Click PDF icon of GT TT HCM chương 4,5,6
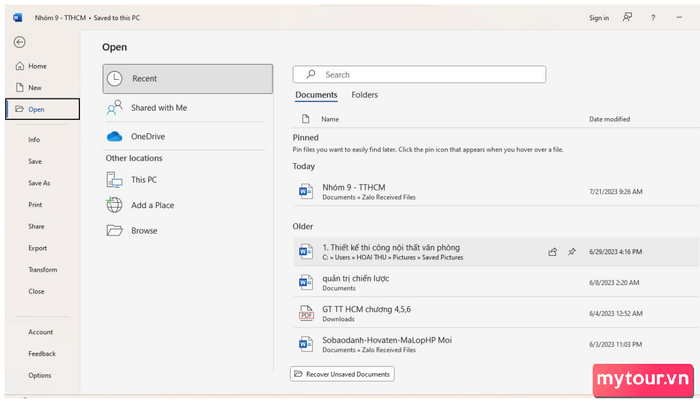The image size is (700, 405). (306, 313)
